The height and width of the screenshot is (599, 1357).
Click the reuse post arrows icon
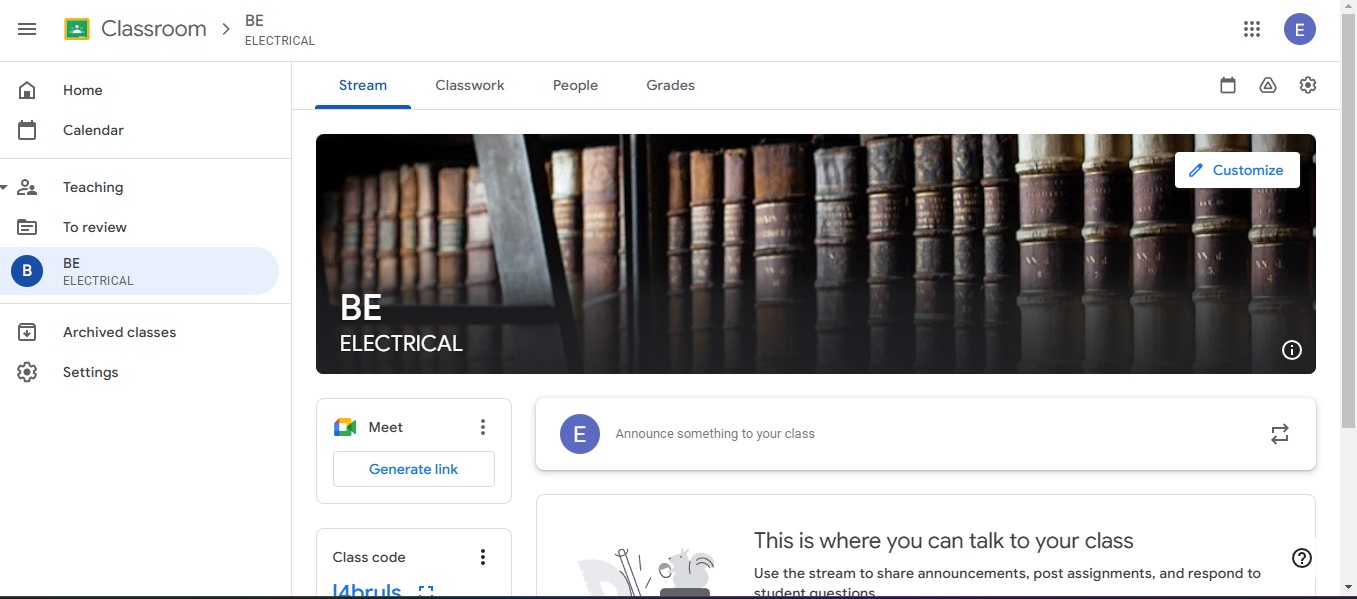[1280, 434]
